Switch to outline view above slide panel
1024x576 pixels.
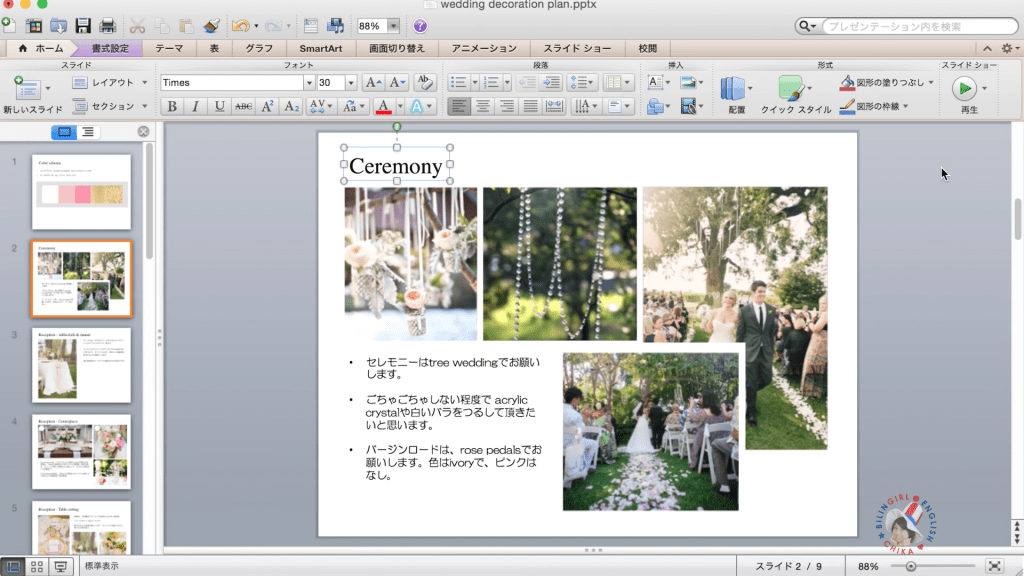[86, 130]
